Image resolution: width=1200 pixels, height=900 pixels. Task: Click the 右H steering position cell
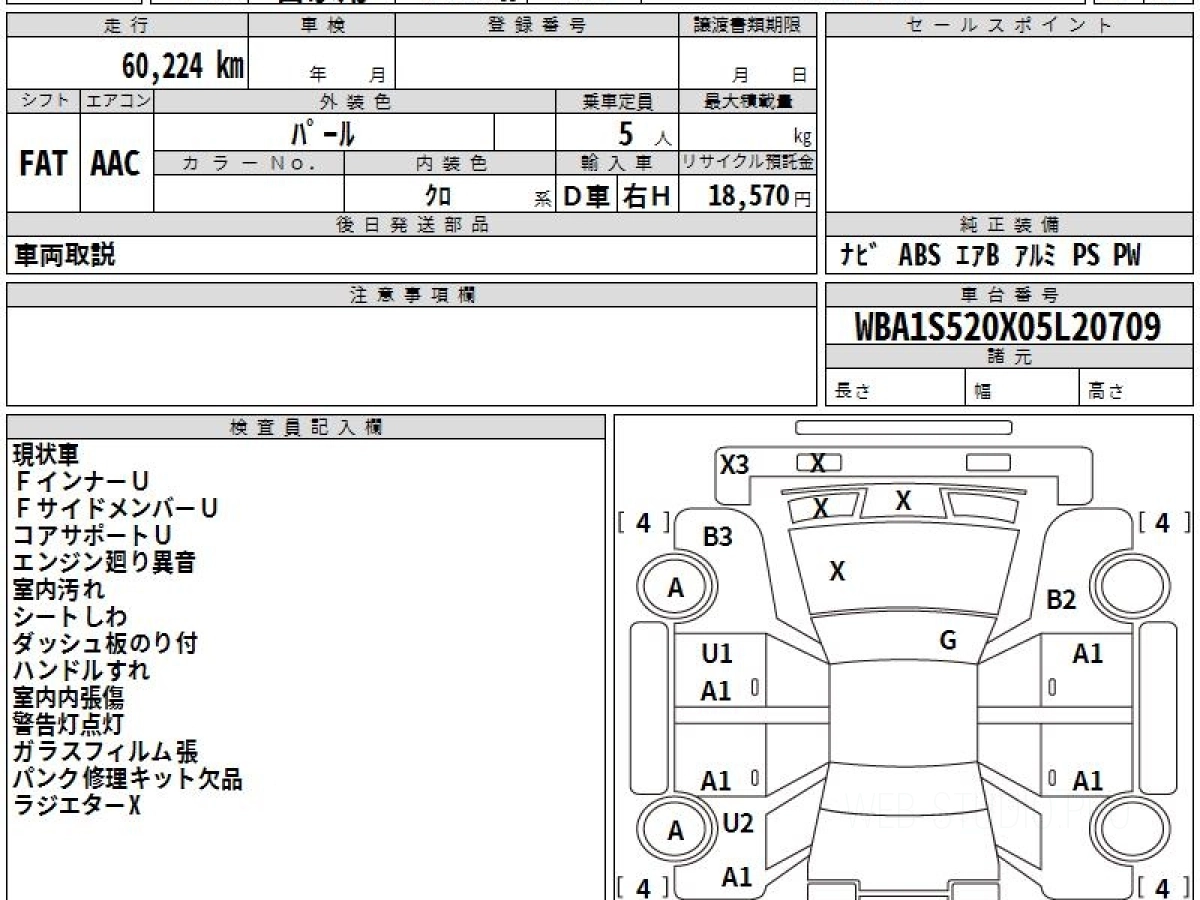pyautogui.click(x=647, y=197)
